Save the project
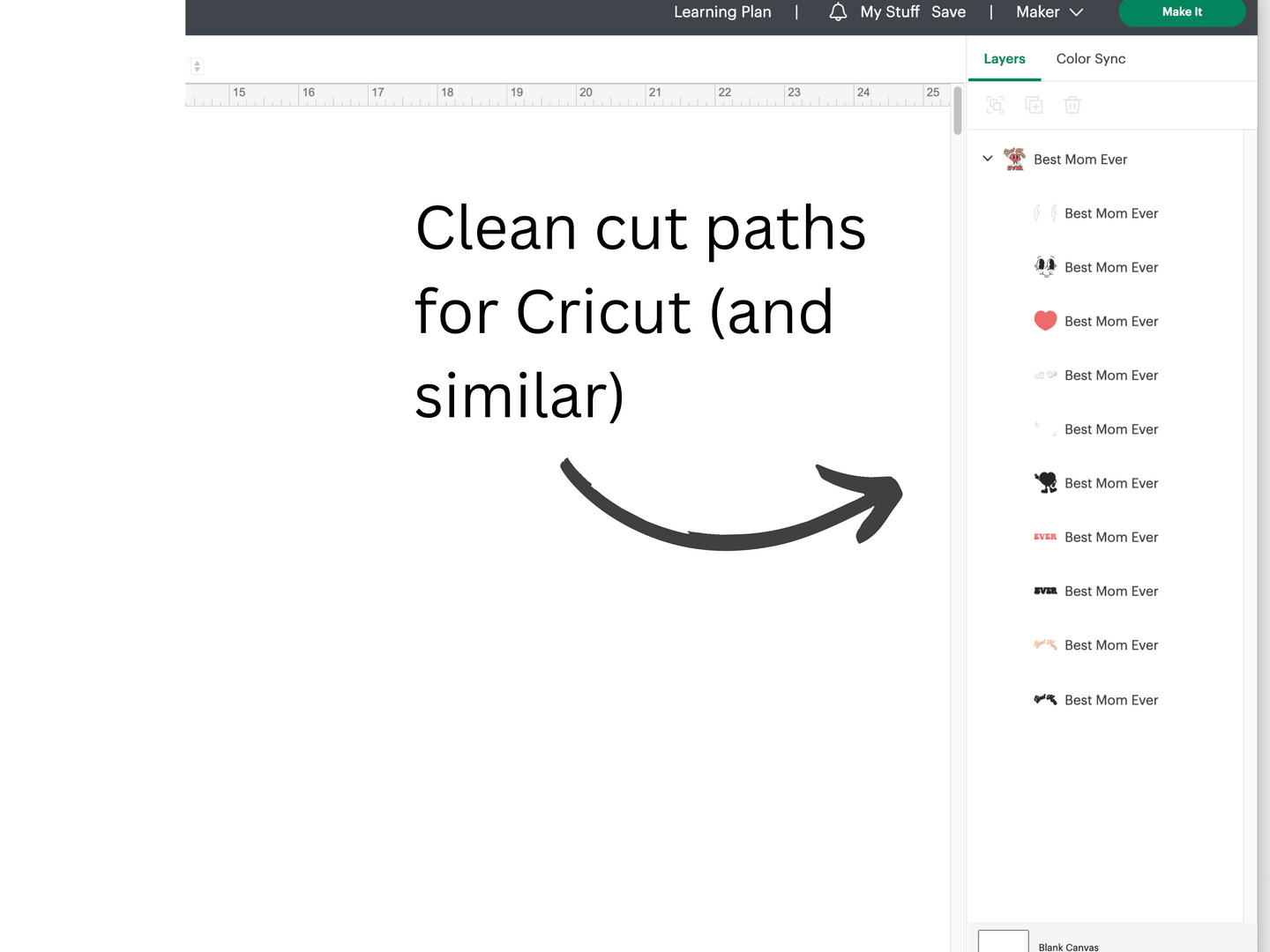 coord(948,12)
